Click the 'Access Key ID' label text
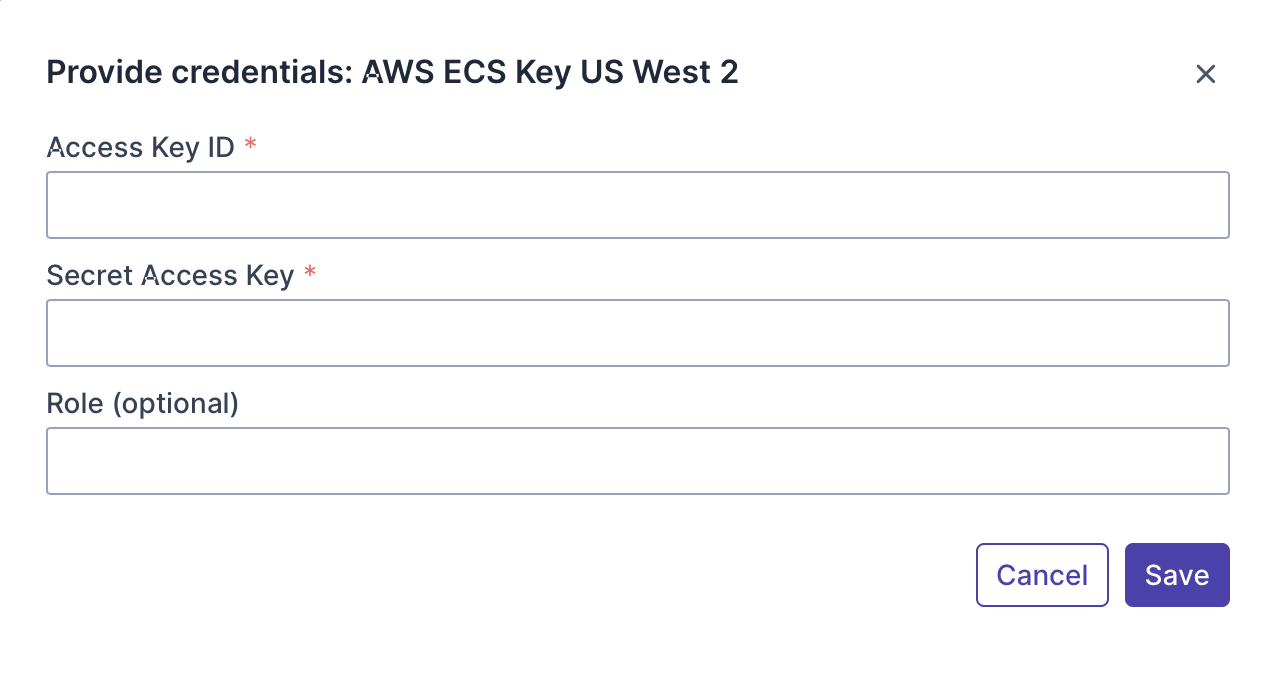The image size is (1274, 684). pyautogui.click(x=140, y=148)
